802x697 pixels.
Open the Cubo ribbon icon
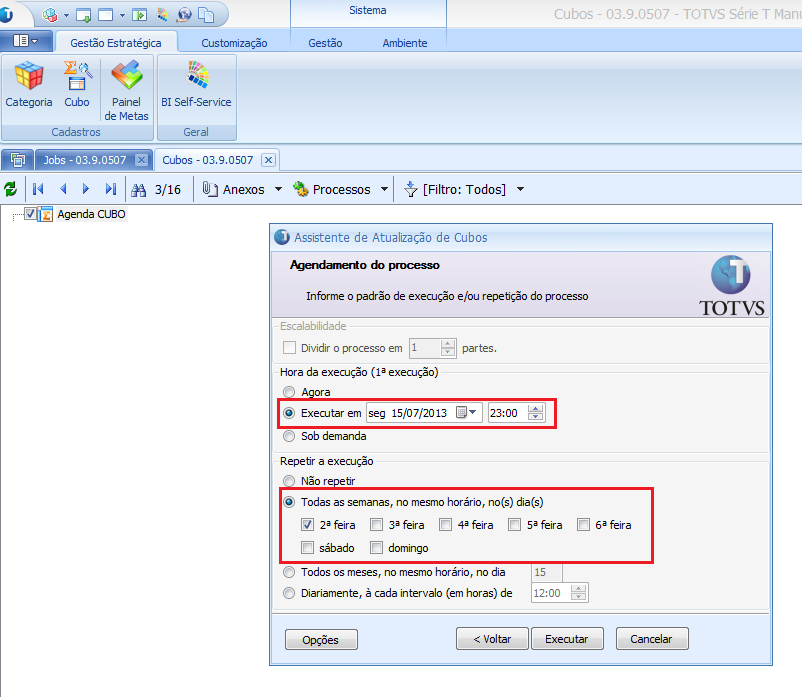(77, 76)
